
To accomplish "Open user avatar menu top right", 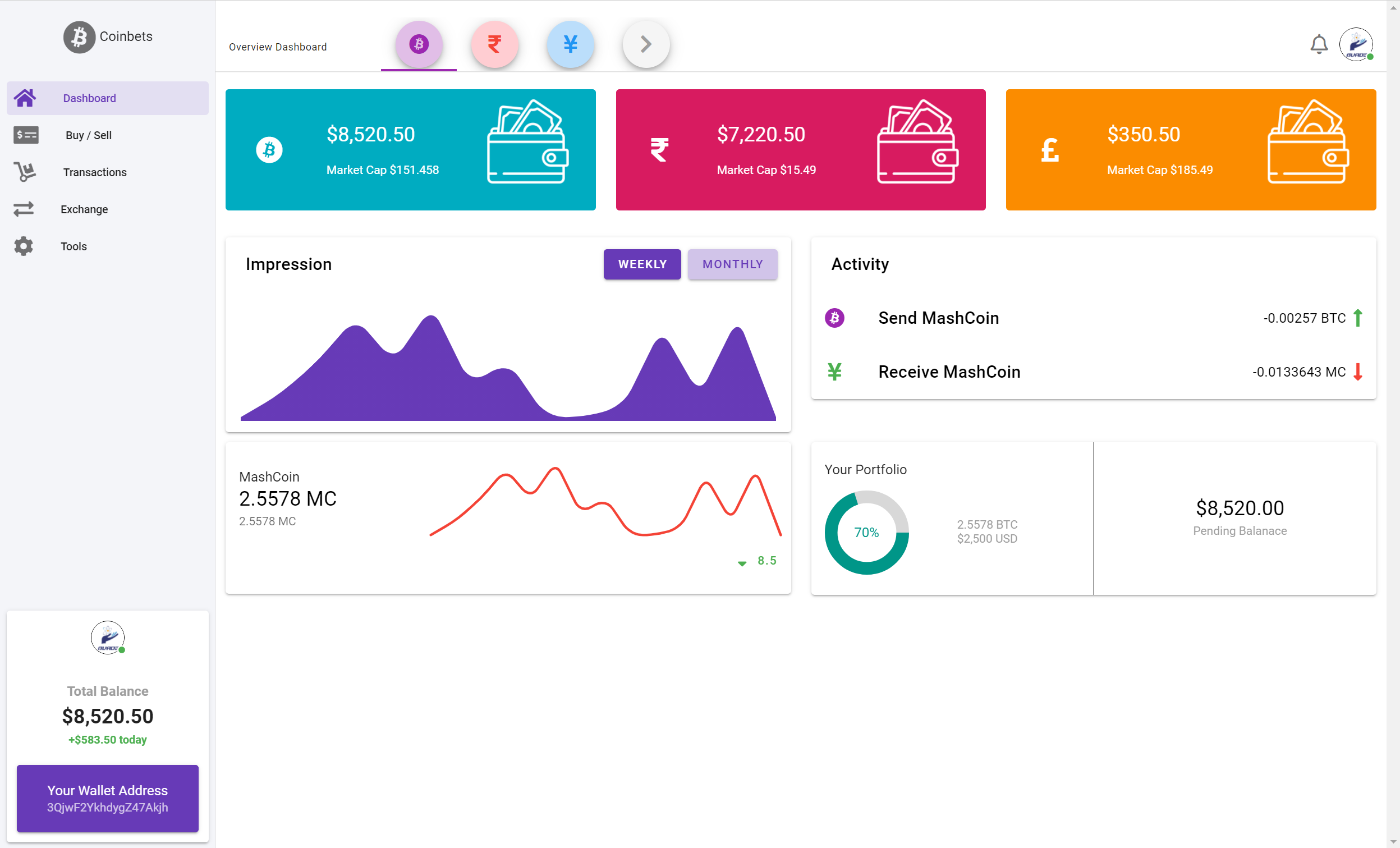I will (1356, 44).
